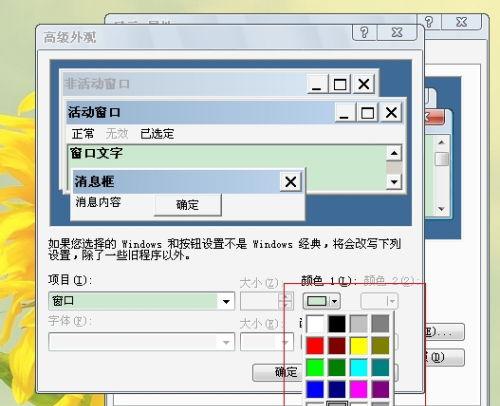Viewport: 500px width, 406px height.
Task: Pick the white color swatch
Action: [x=315, y=324]
